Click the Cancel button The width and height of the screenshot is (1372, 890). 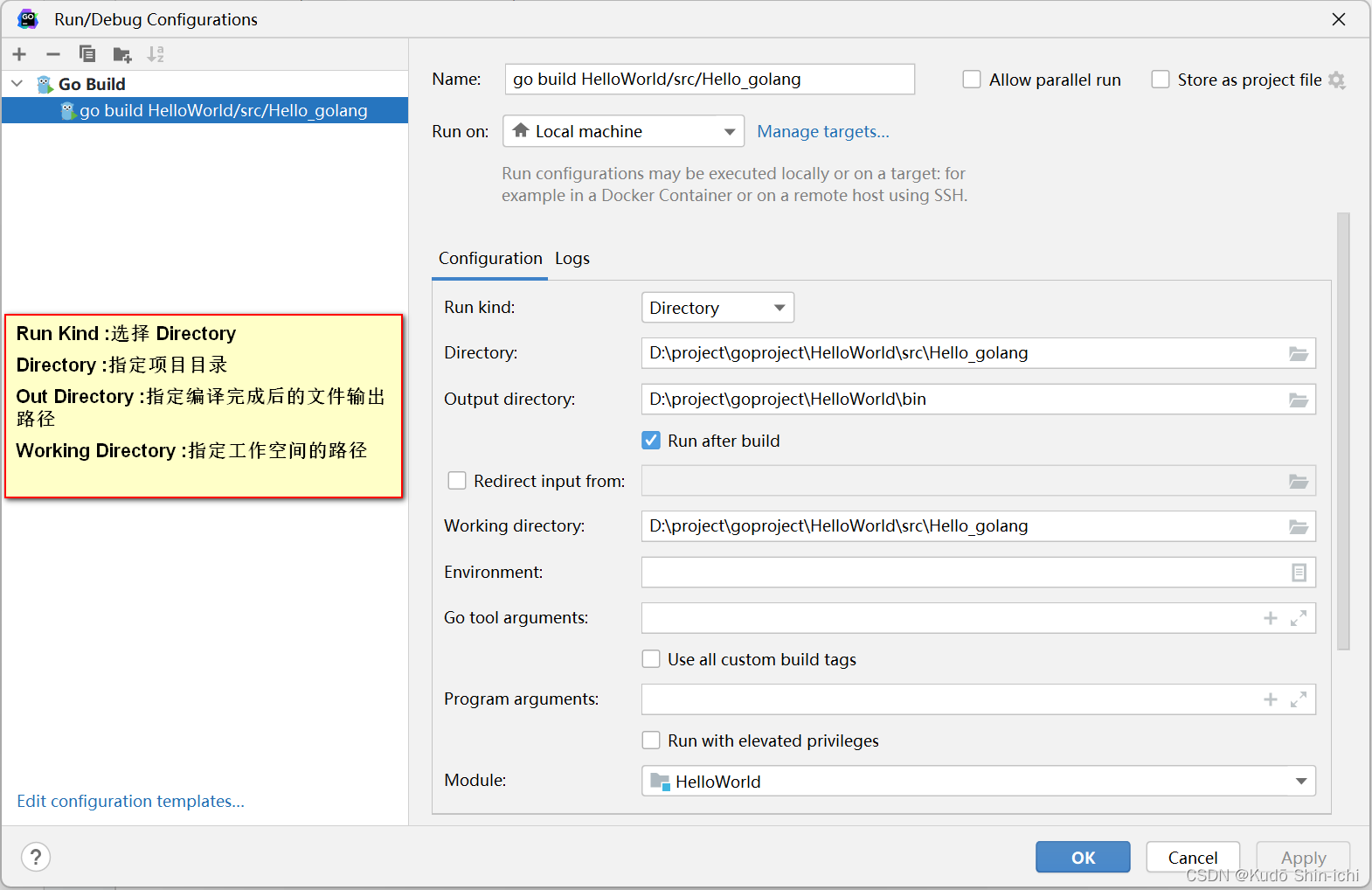point(1193,858)
